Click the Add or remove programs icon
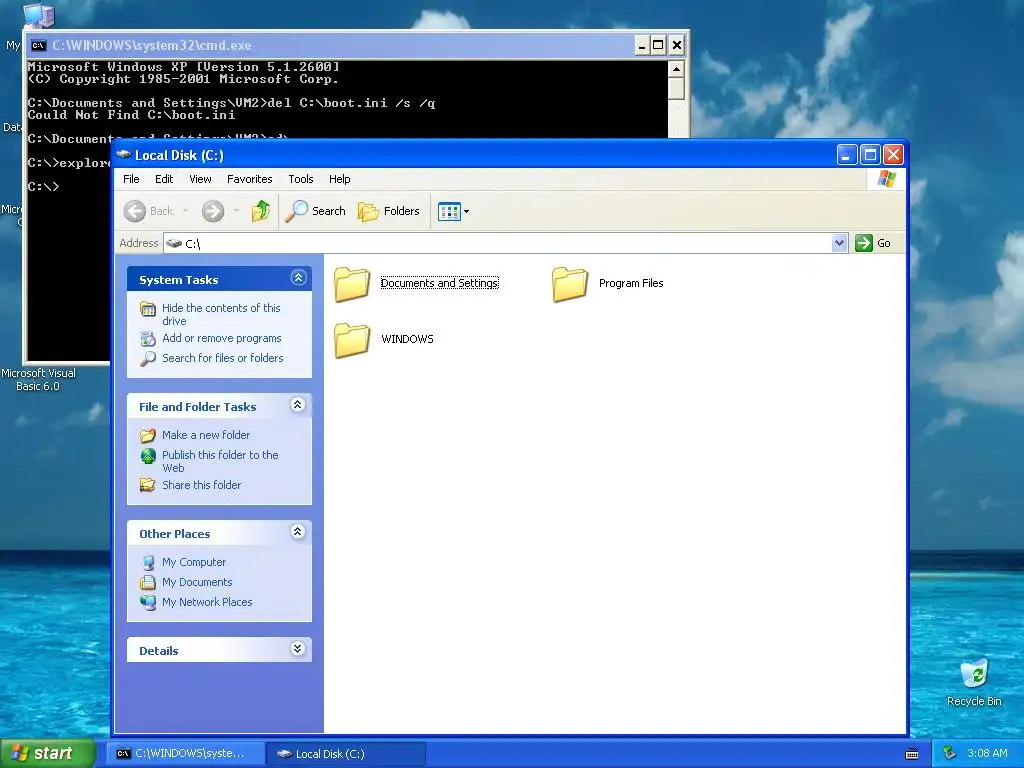The height and width of the screenshot is (768, 1024). (x=148, y=338)
